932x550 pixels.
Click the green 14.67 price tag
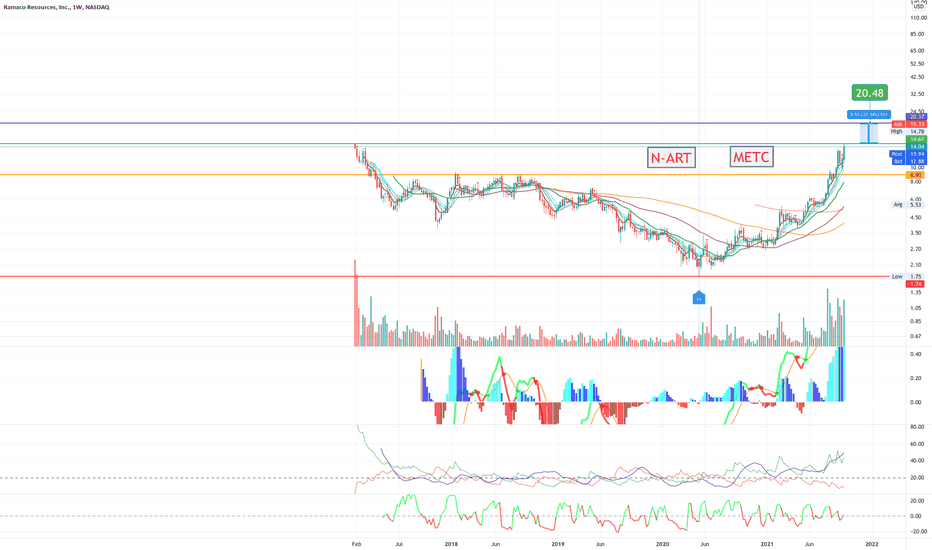pyautogui.click(x=917, y=139)
